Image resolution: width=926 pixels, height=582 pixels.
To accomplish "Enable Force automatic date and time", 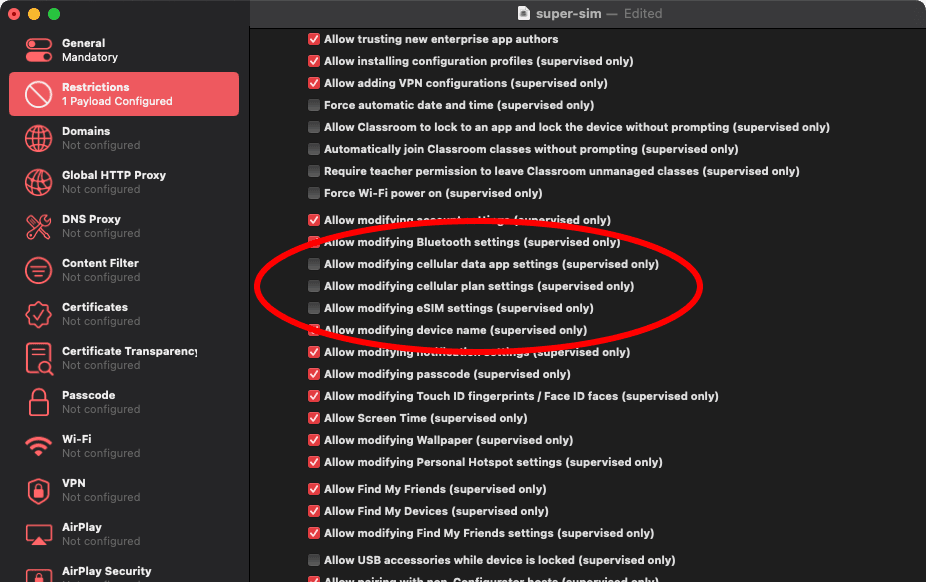I will pos(313,105).
